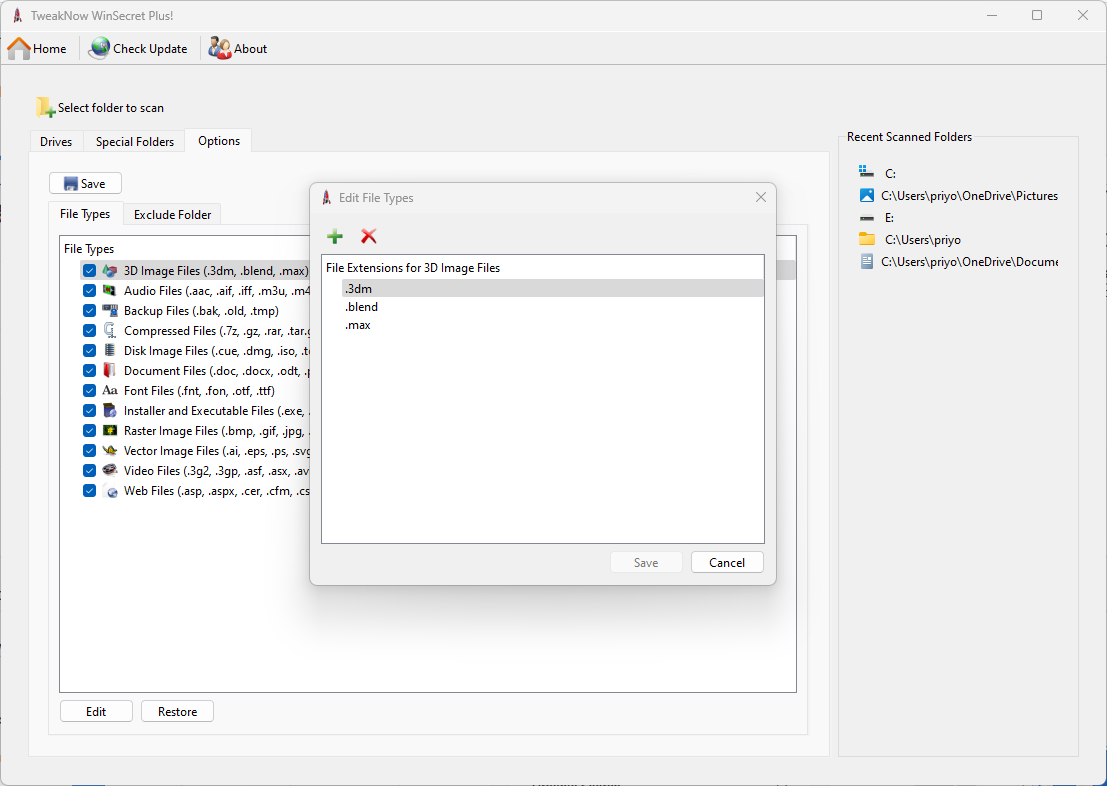Image resolution: width=1107 pixels, height=786 pixels.
Task: Open the Special Folders tab
Action: 135,141
